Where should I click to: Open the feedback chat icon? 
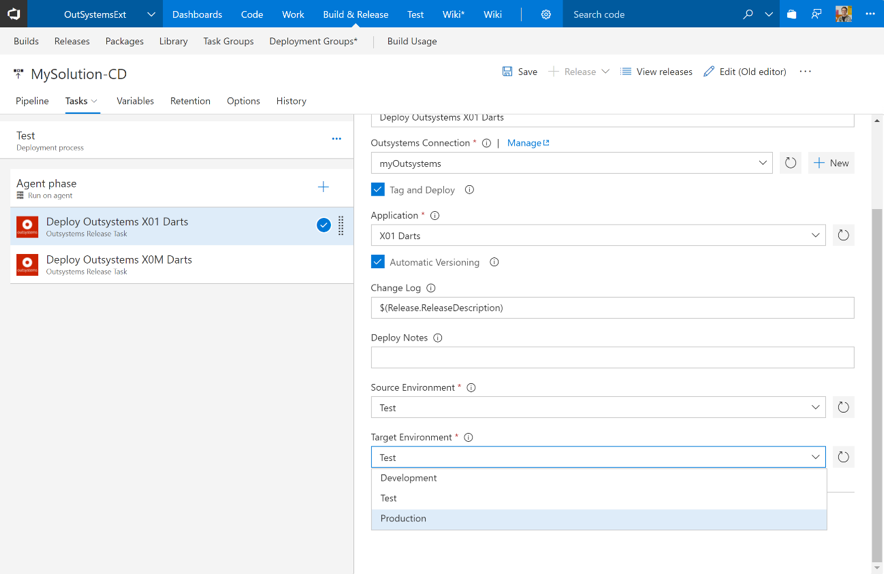pyautogui.click(x=816, y=14)
